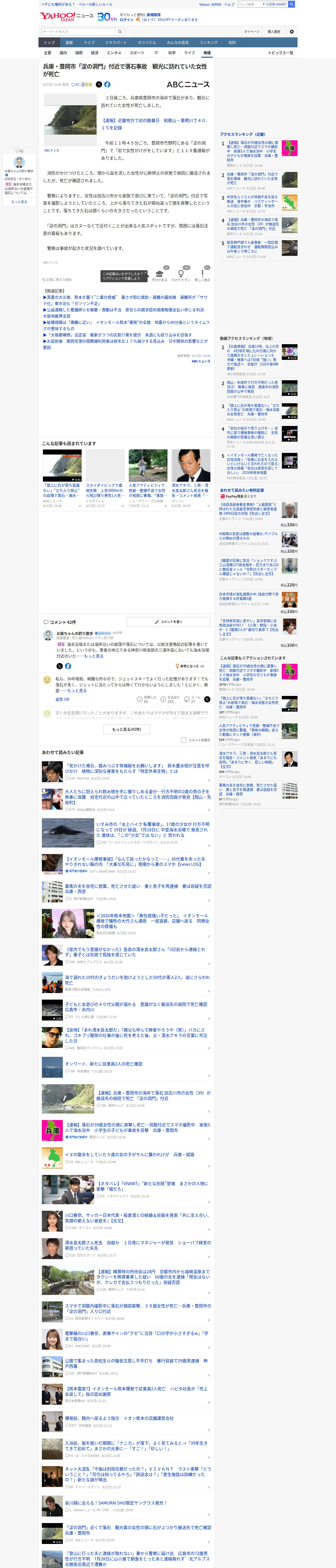
Task: Open the article's comment count bubble (42)
Action: (76, 85)
